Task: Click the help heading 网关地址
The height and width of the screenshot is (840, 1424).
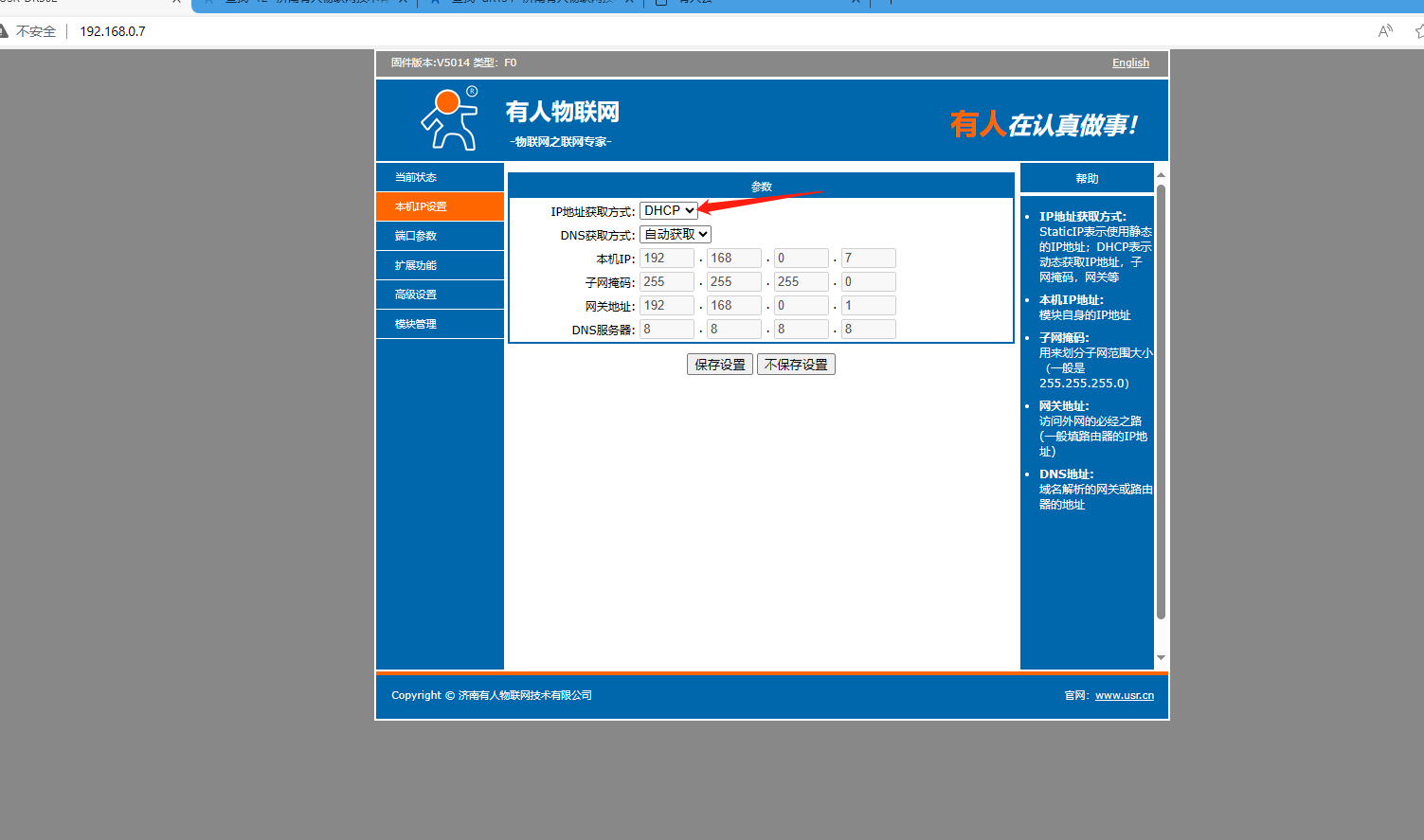Action: coord(1065,406)
